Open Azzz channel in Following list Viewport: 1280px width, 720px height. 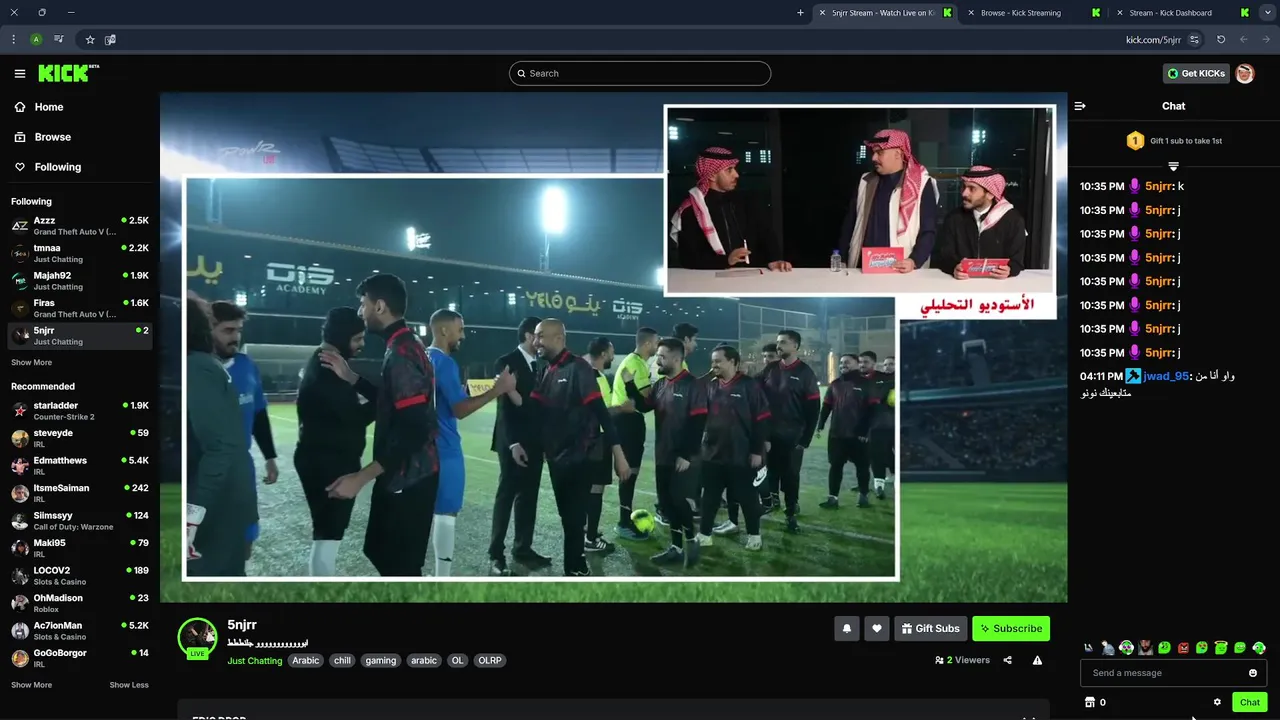80,226
